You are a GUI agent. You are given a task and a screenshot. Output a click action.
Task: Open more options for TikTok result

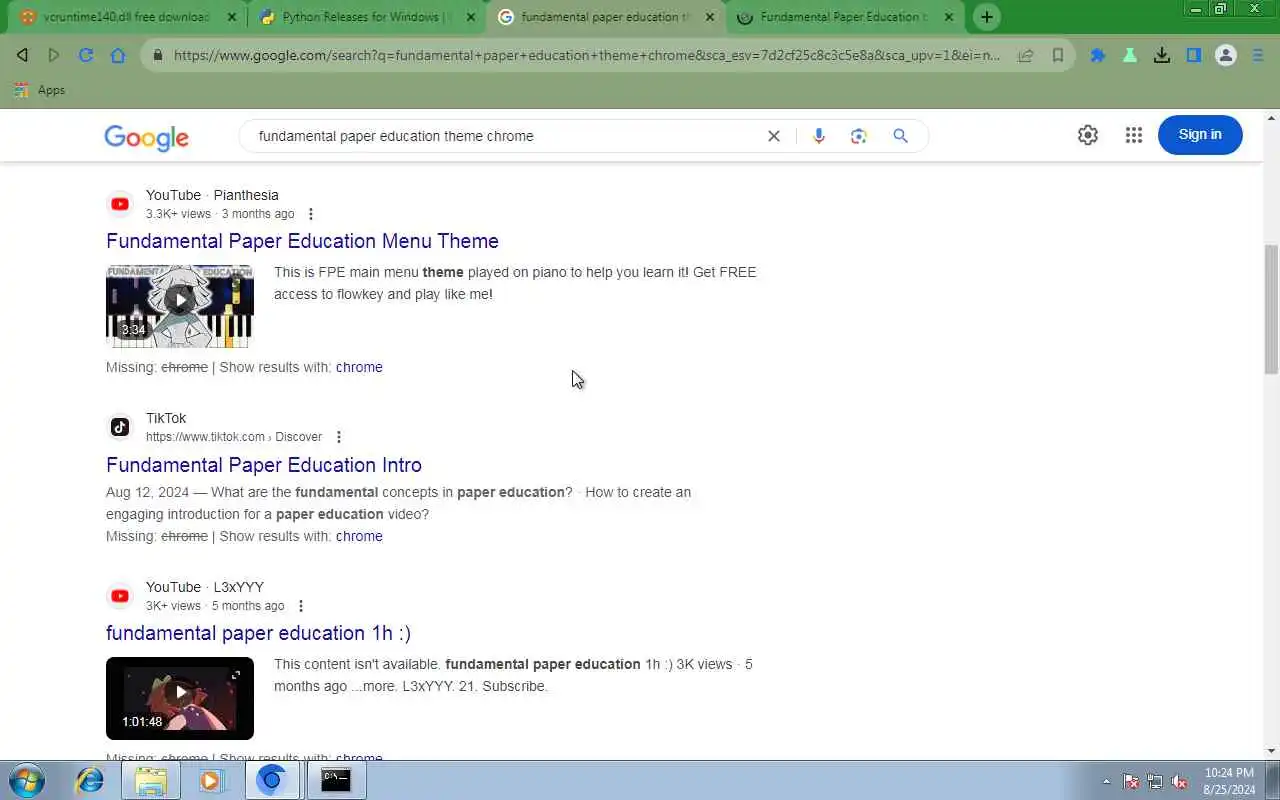point(339,437)
